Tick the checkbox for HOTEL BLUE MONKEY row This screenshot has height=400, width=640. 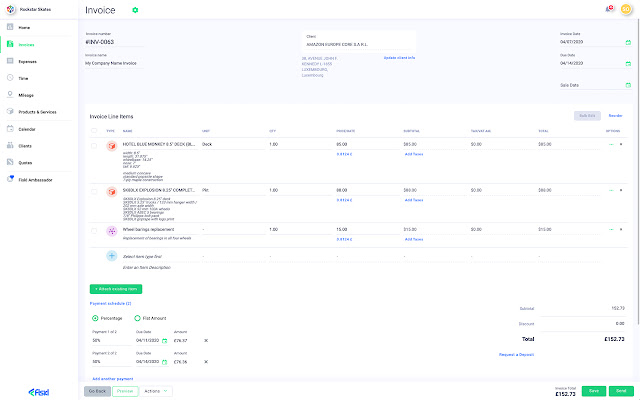tap(95, 145)
